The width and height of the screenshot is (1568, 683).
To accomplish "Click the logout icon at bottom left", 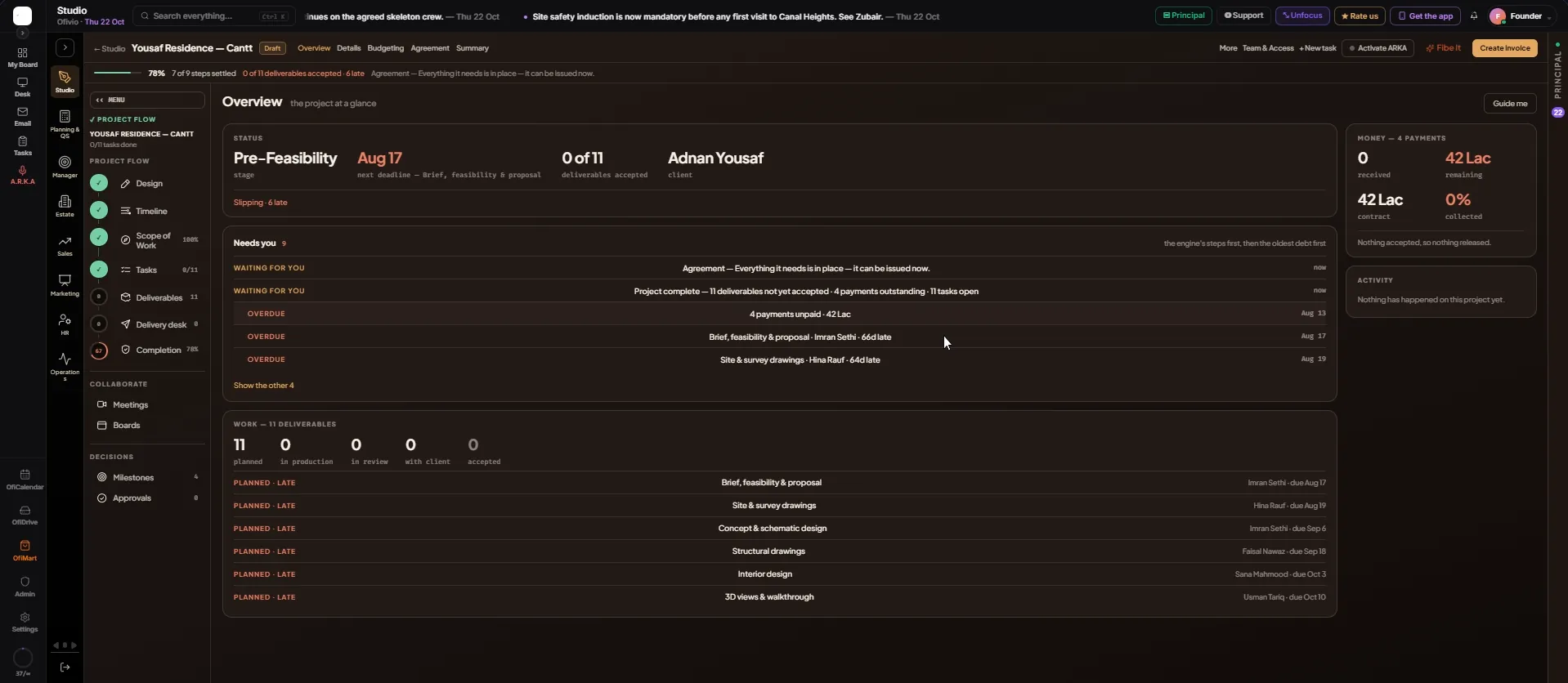I will pos(65,667).
